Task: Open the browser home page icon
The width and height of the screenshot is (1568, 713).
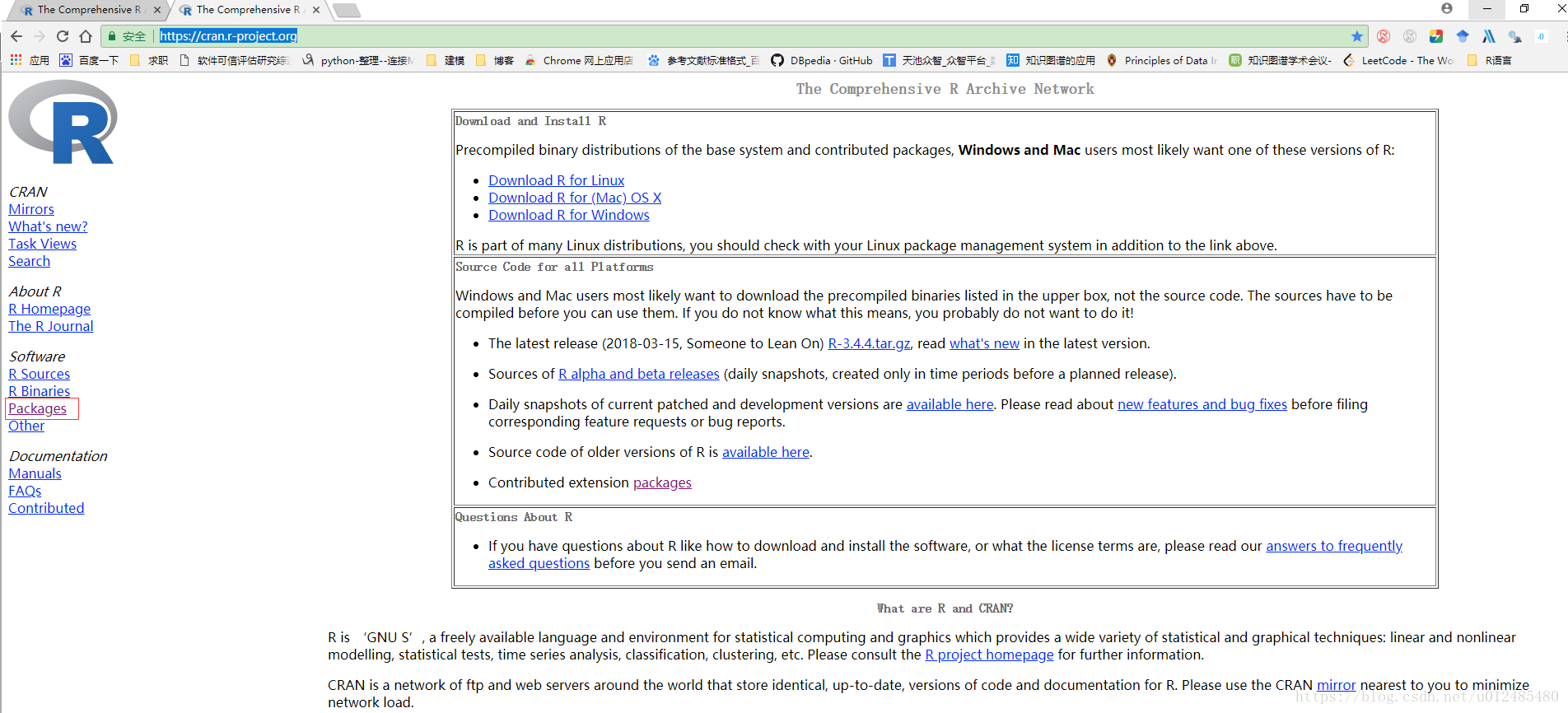Action: 86,36
